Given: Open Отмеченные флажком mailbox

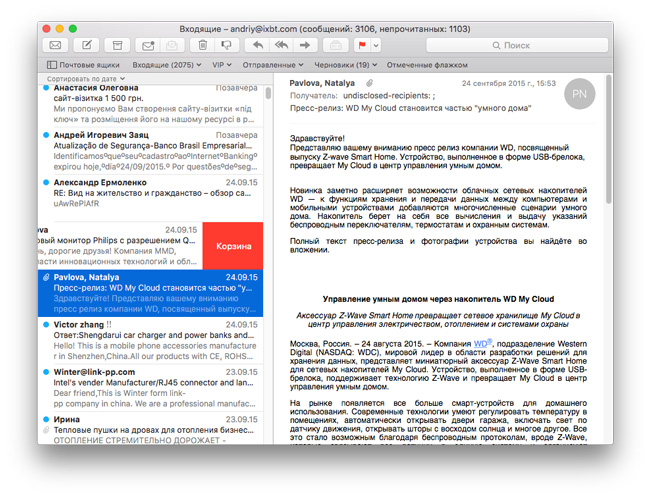Looking at the screenshot, I should coord(427,65).
